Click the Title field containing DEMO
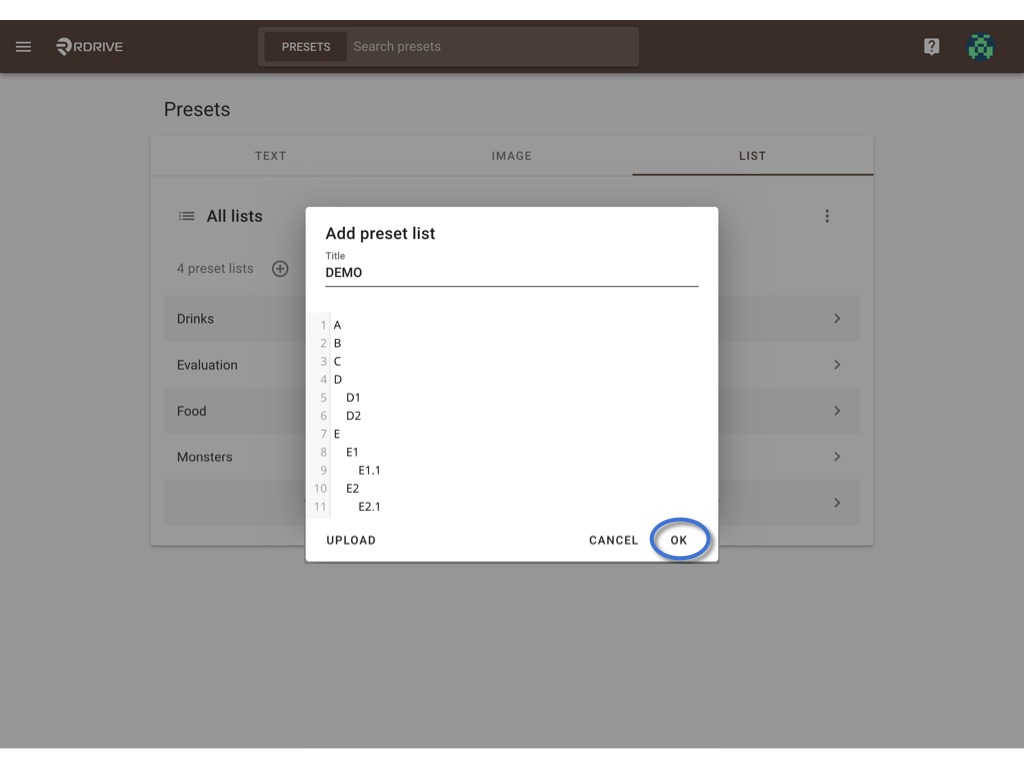 coord(511,272)
